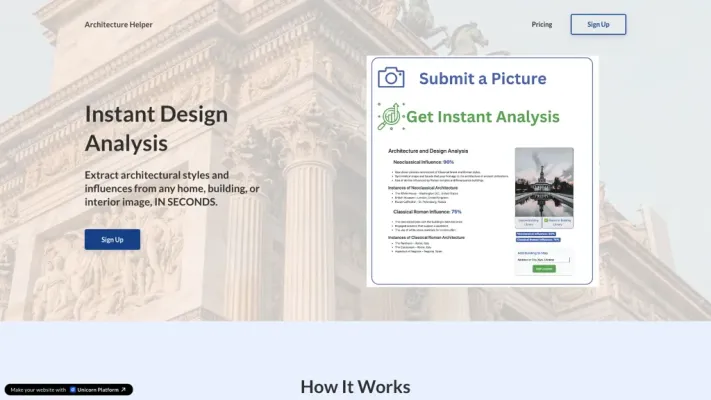711x400 pixels.
Task: Click the Instant Design Analysis headline
Action: 156,128
